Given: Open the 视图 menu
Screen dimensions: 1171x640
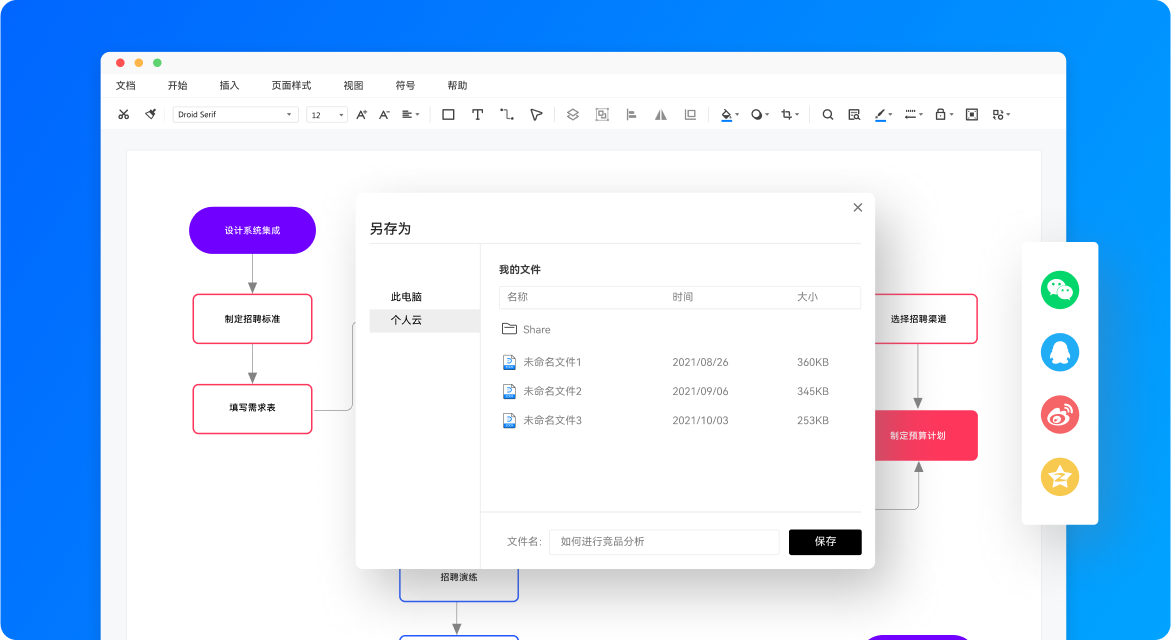Looking at the screenshot, I should pos(353,86).
